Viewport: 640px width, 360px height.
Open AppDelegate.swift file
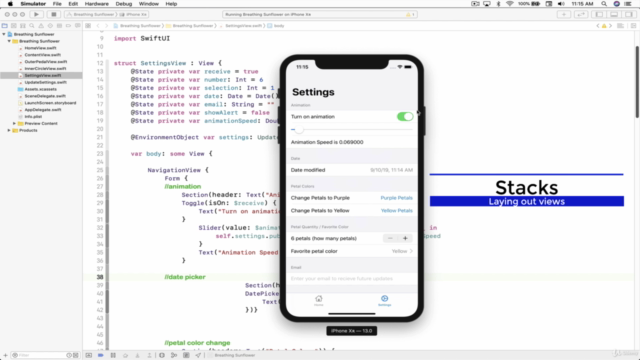42,110
